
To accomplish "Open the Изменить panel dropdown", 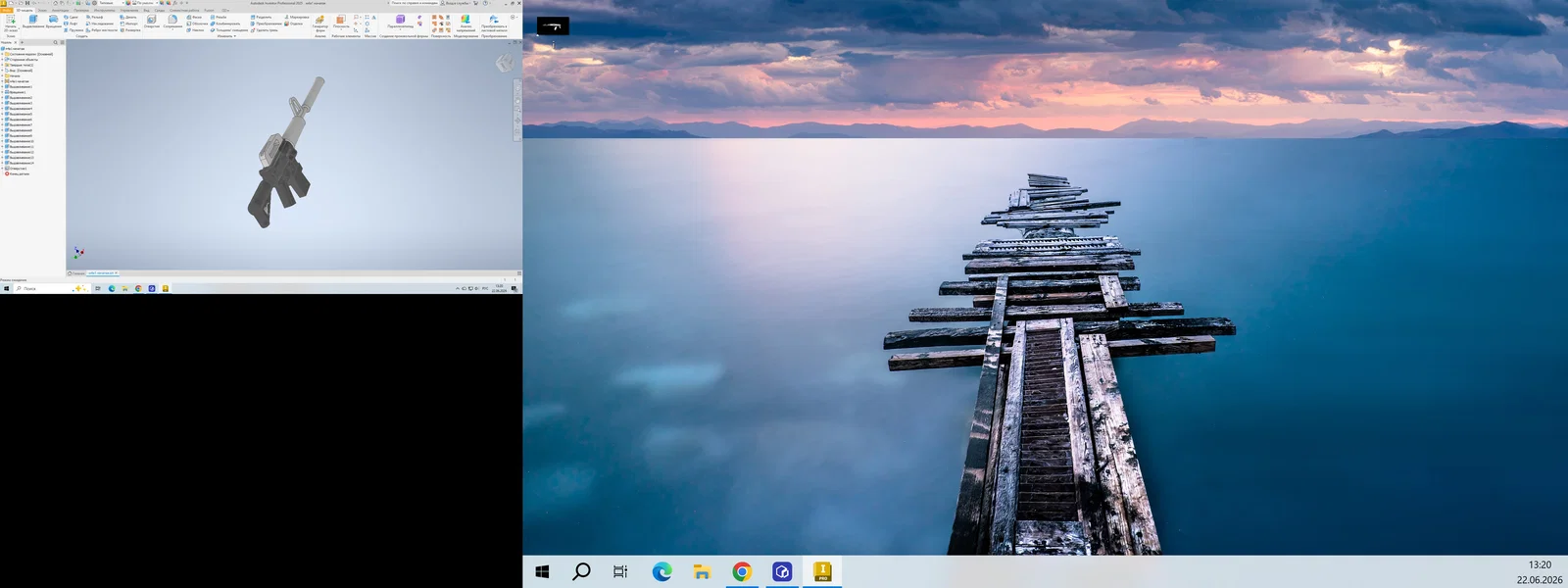I will (x=226, y=36).
